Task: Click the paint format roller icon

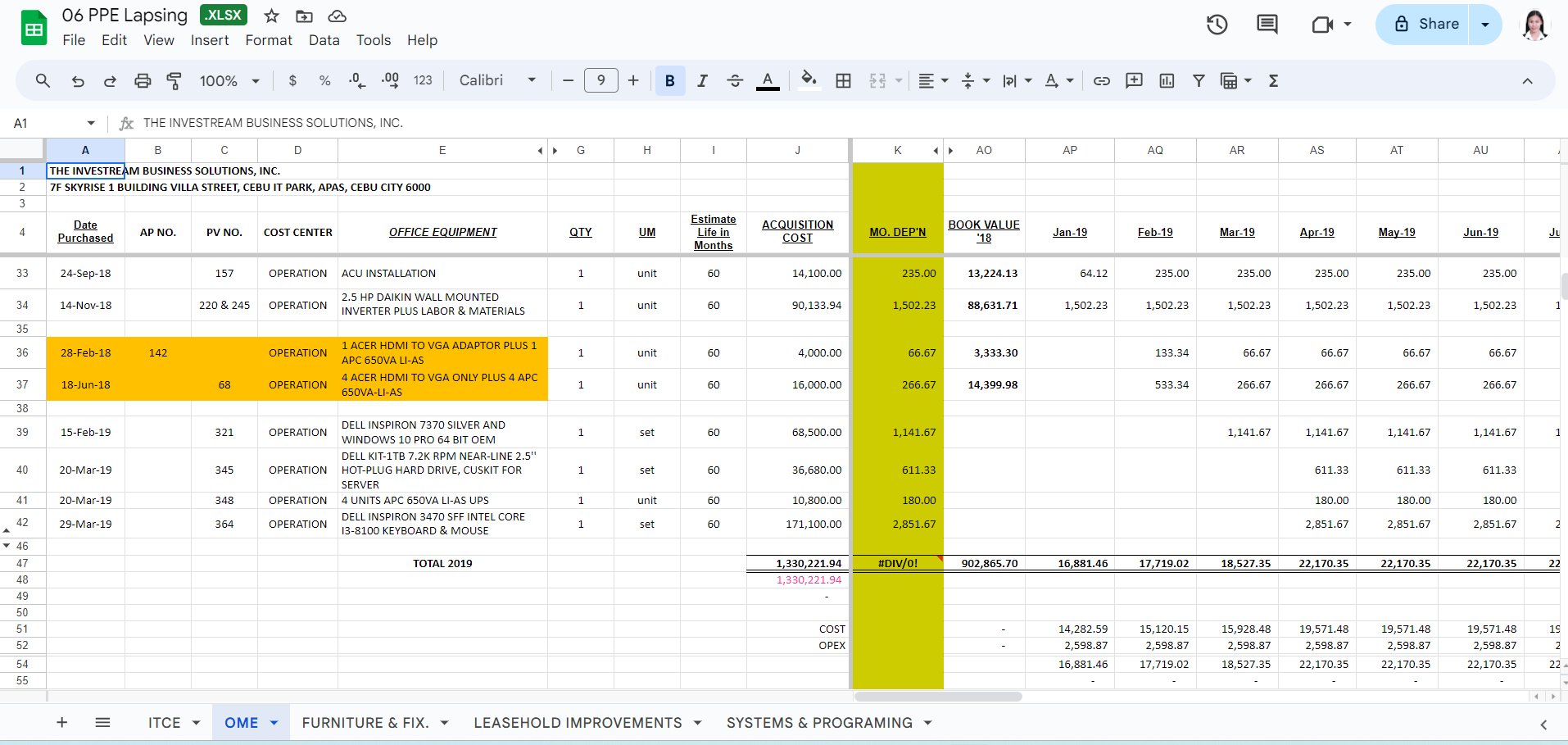Action: tap(174, 80)
